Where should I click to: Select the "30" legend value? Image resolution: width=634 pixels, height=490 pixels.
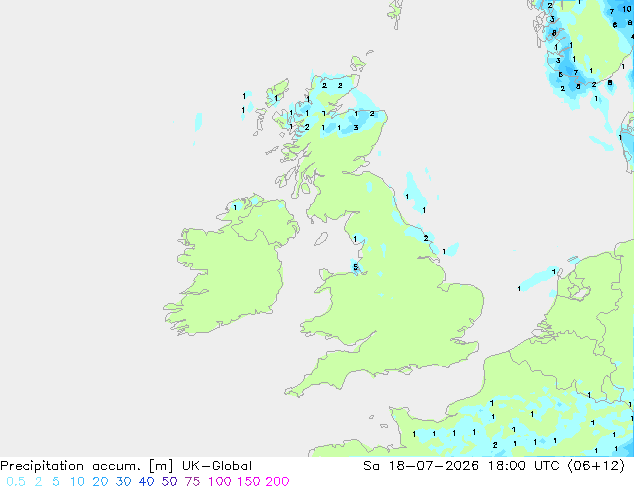[x=123, y=482]
